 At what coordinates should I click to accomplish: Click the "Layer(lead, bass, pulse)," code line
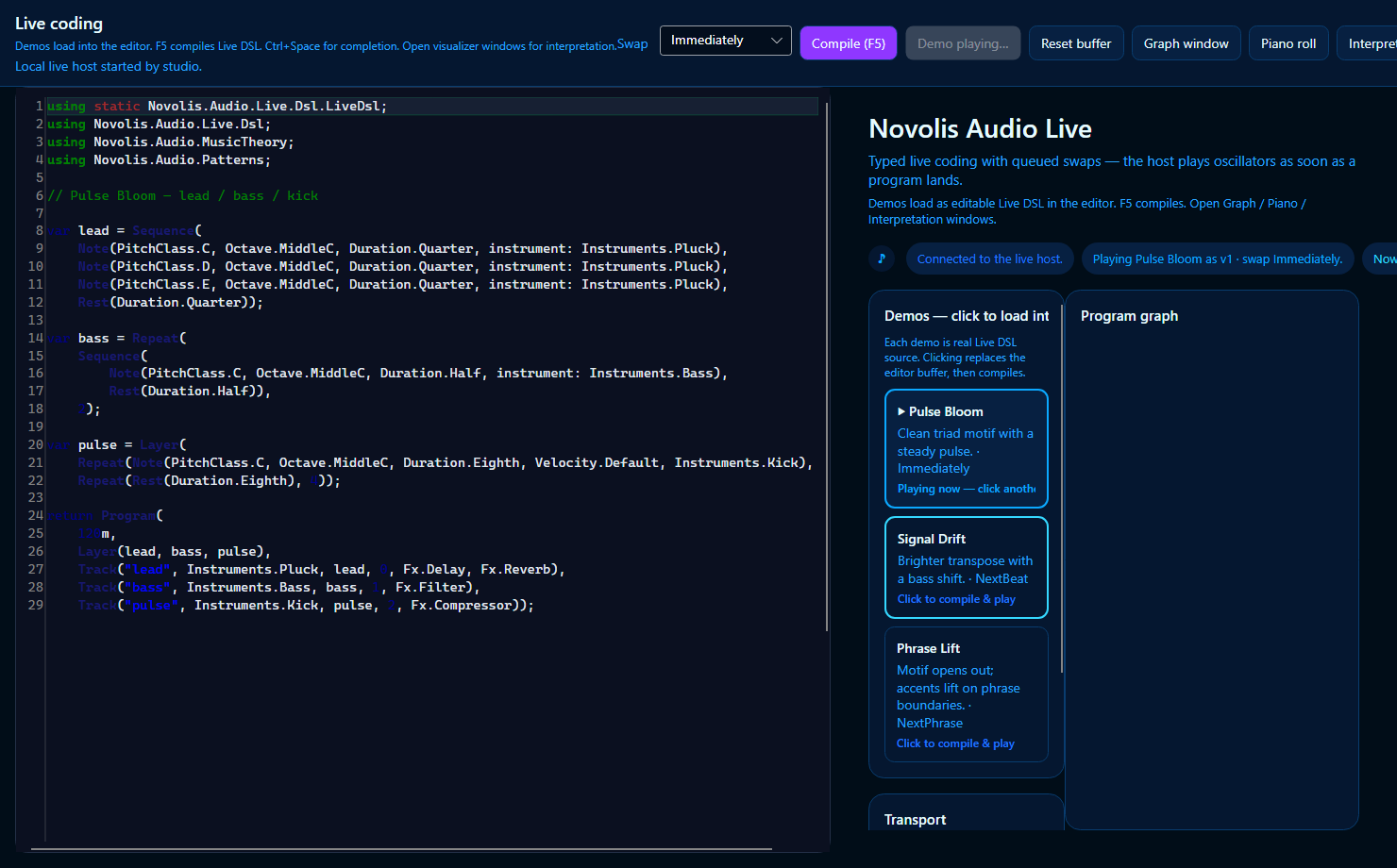(175, 552)
